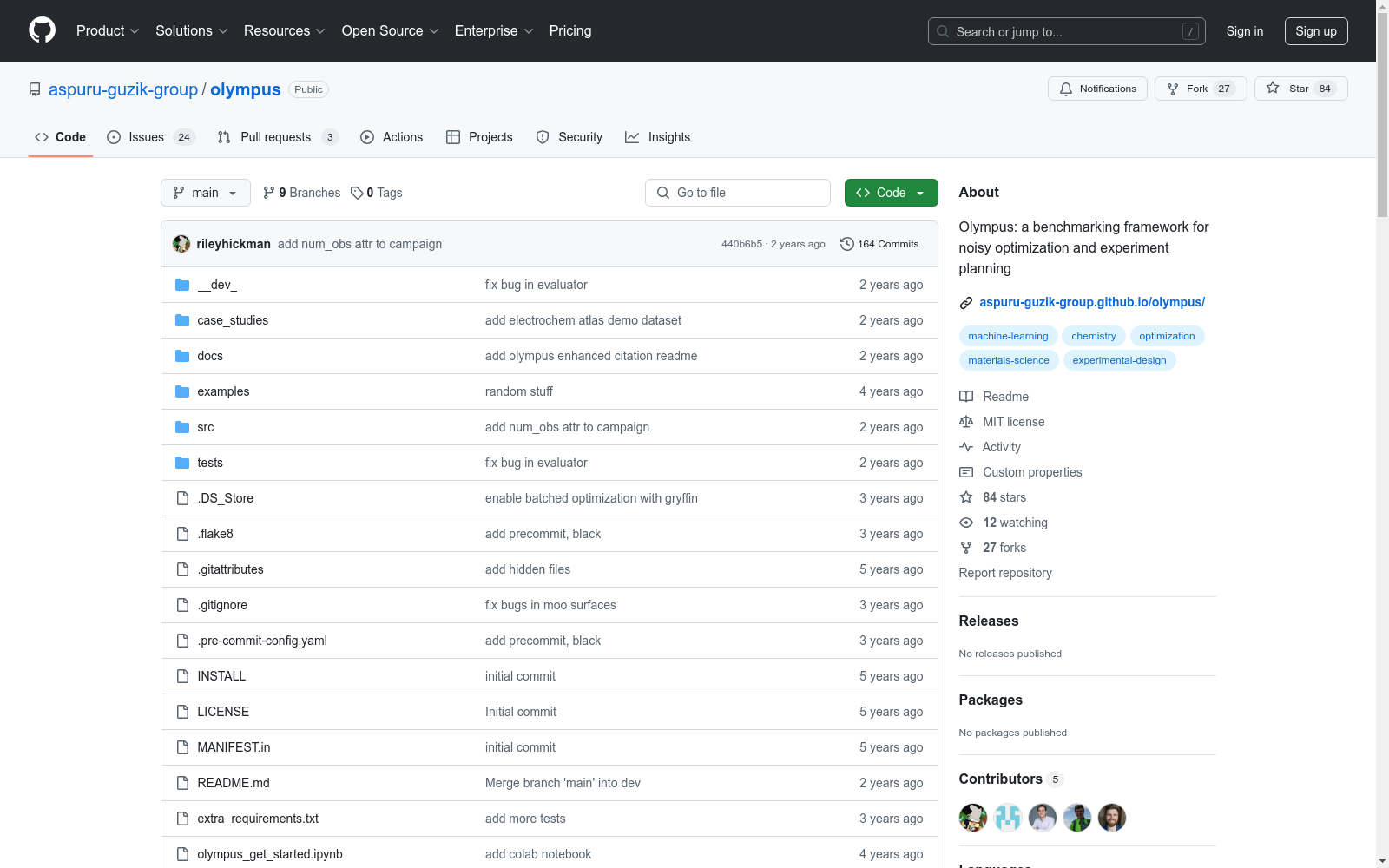Open the 440b6b5 commit hash
1389x868 pixels.
[x=741, y=244]
